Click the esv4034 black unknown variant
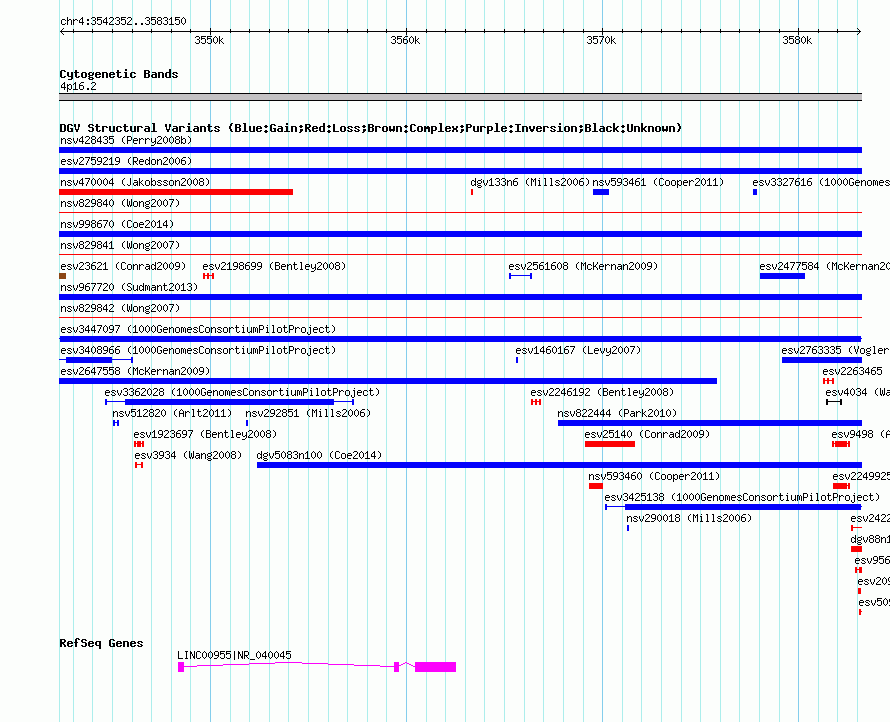This screenshot has width=890, height=722. pos(834,402)
